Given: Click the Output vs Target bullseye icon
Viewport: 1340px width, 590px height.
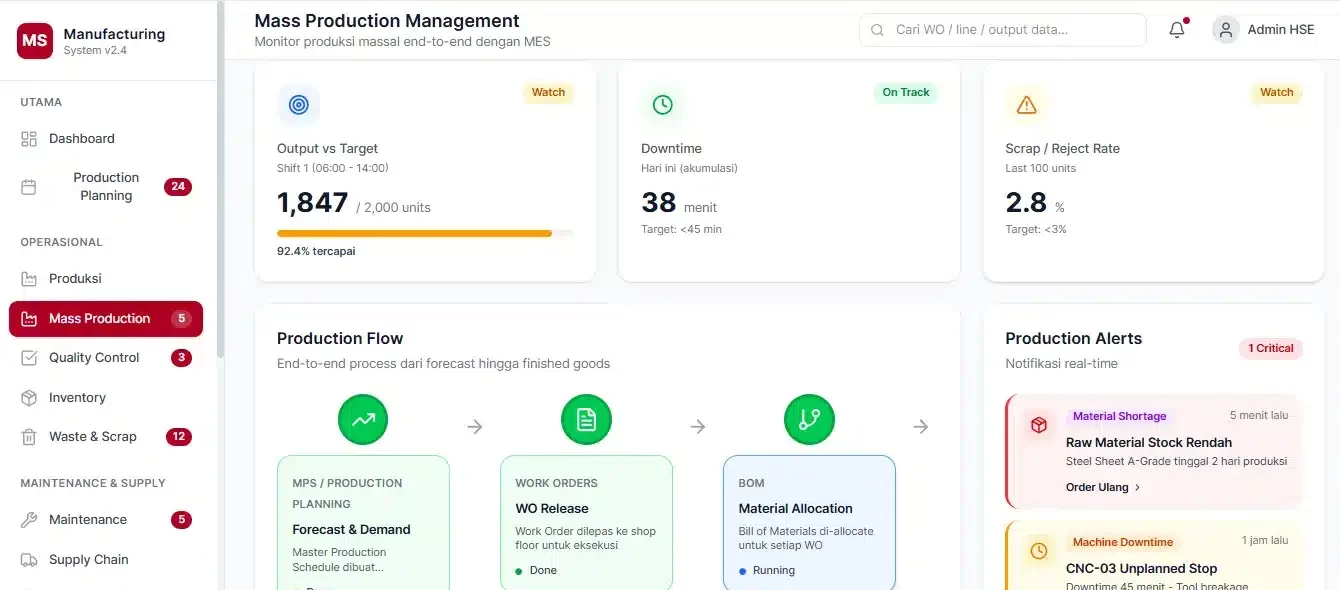Looking at the screenshot, I should (x=298, y=105).
